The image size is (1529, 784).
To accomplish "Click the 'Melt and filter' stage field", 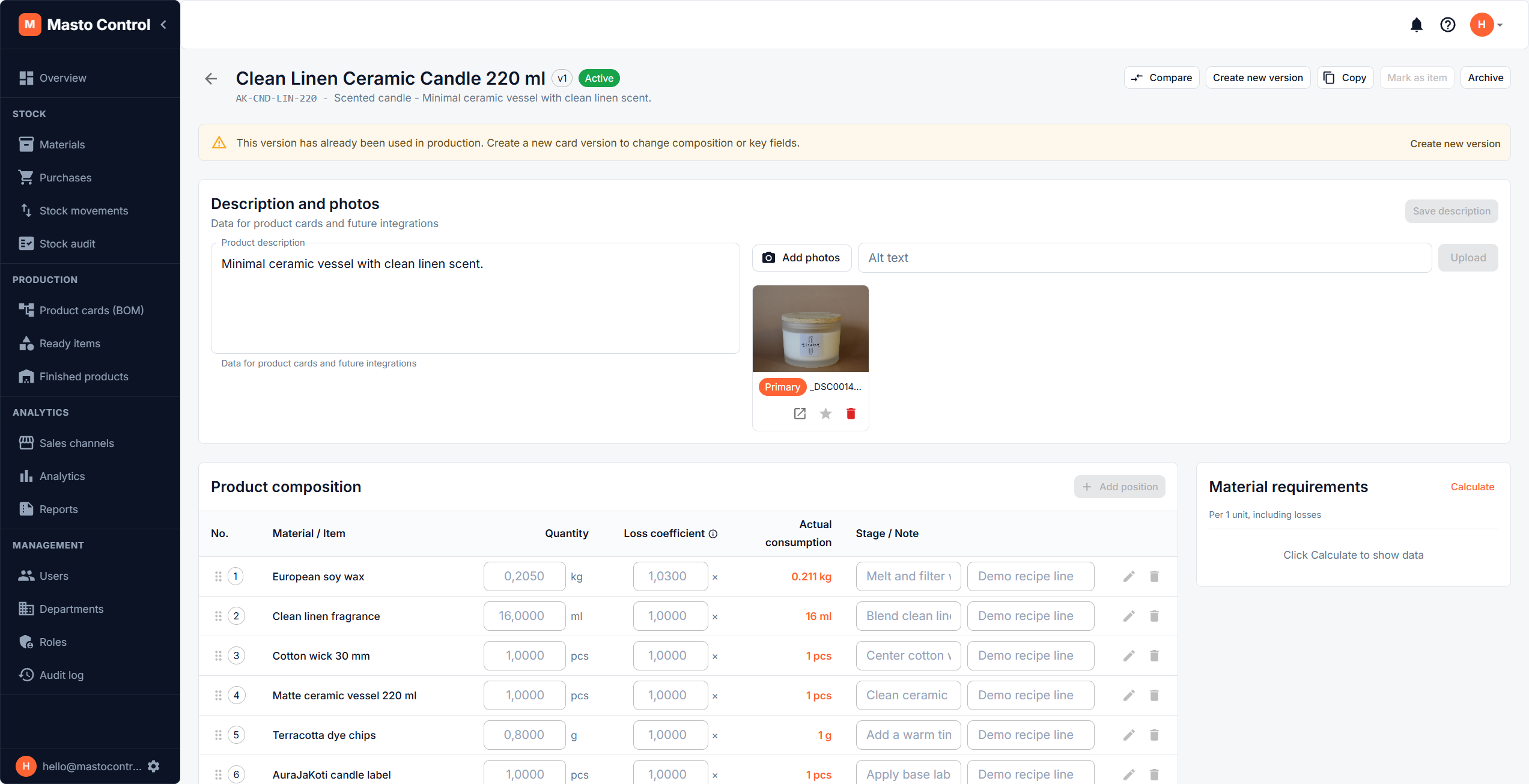I will 908,576.
